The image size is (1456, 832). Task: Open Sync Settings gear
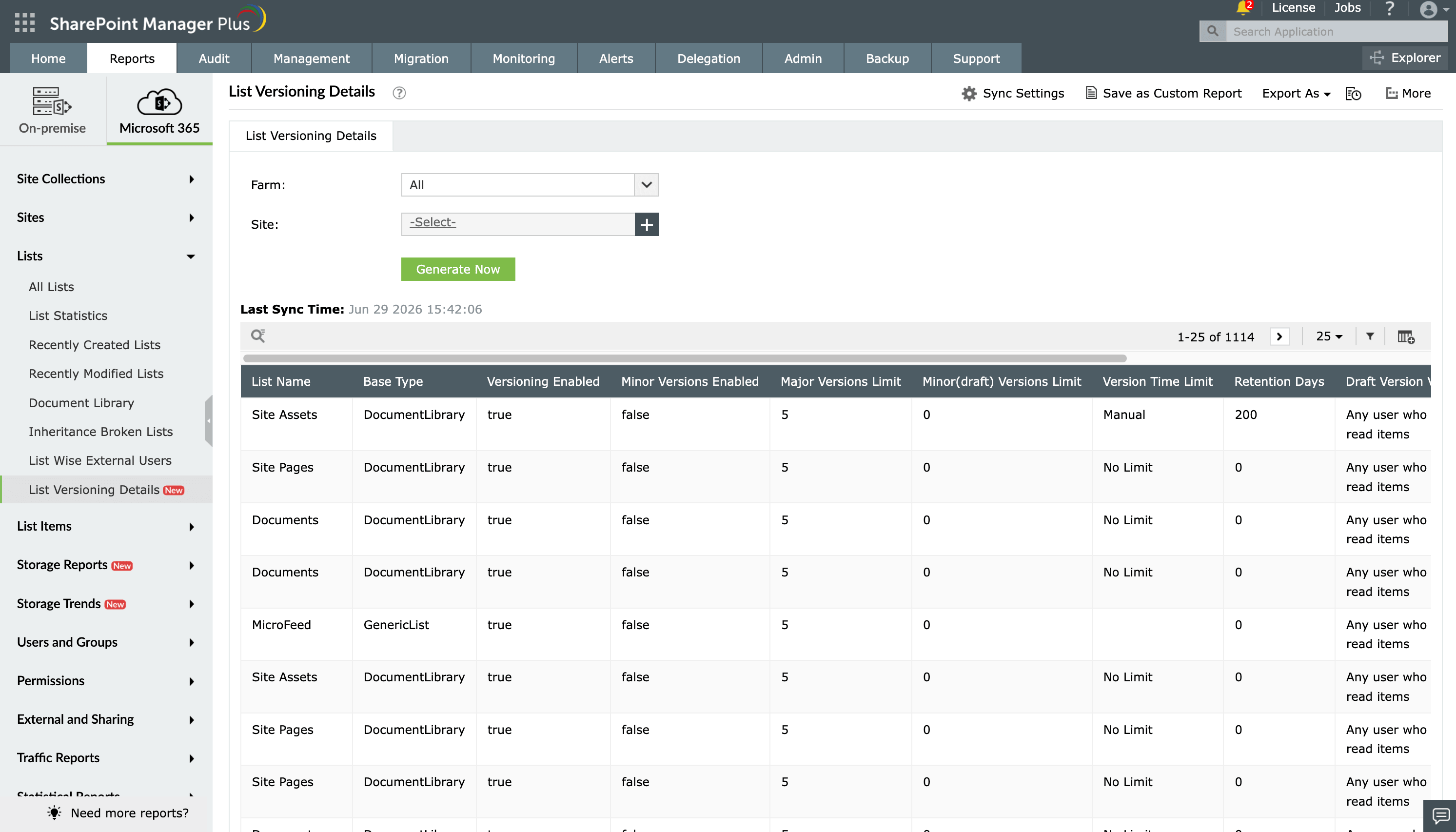1013,93
